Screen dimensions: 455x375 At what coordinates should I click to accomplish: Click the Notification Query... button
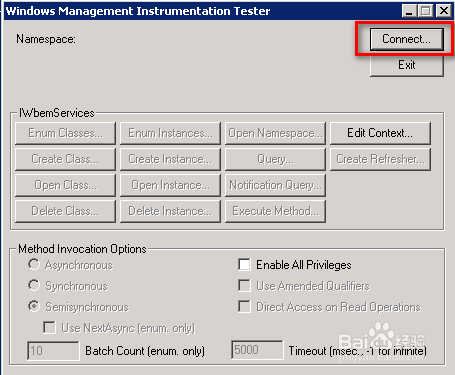click(275, 185)
